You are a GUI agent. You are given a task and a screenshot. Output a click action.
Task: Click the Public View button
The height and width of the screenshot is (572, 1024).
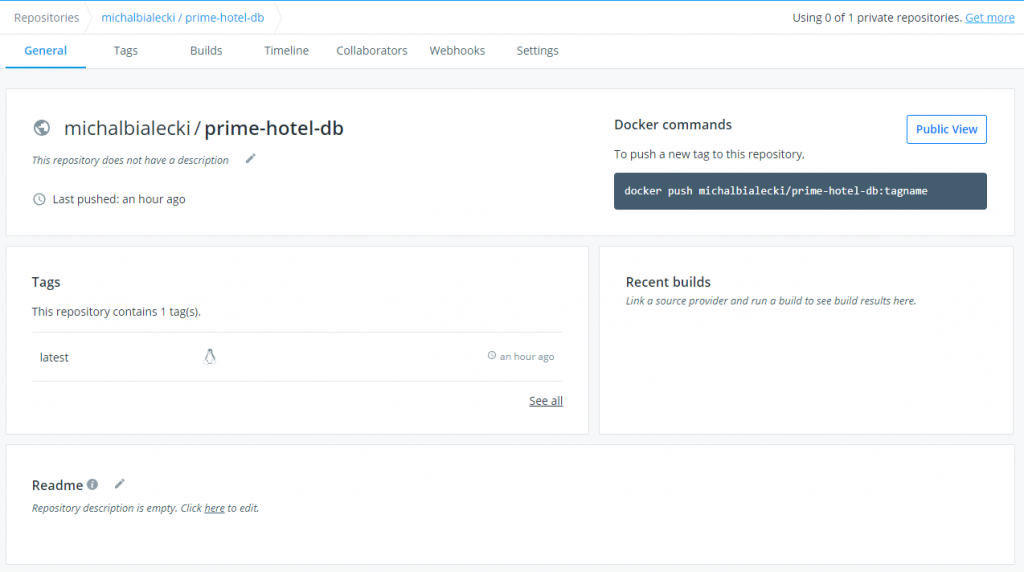946,129
